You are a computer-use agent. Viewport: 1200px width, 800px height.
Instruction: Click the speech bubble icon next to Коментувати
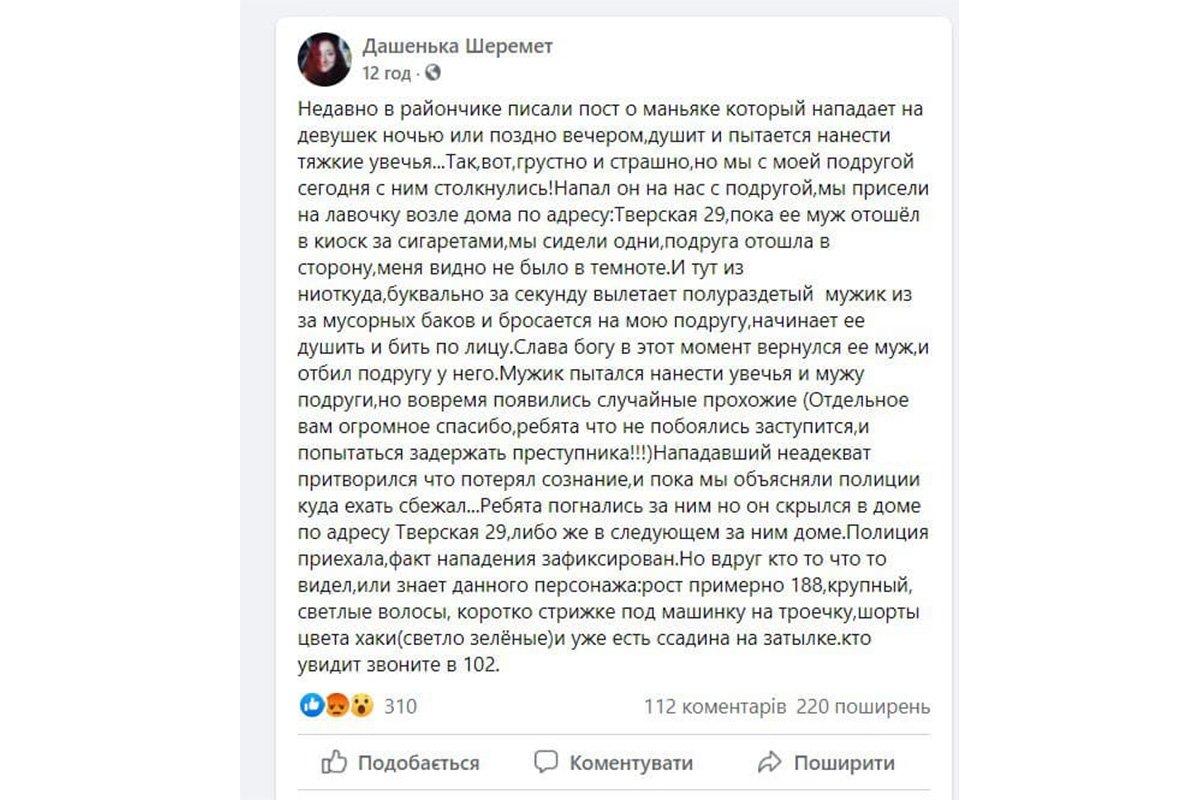(547, 762)
